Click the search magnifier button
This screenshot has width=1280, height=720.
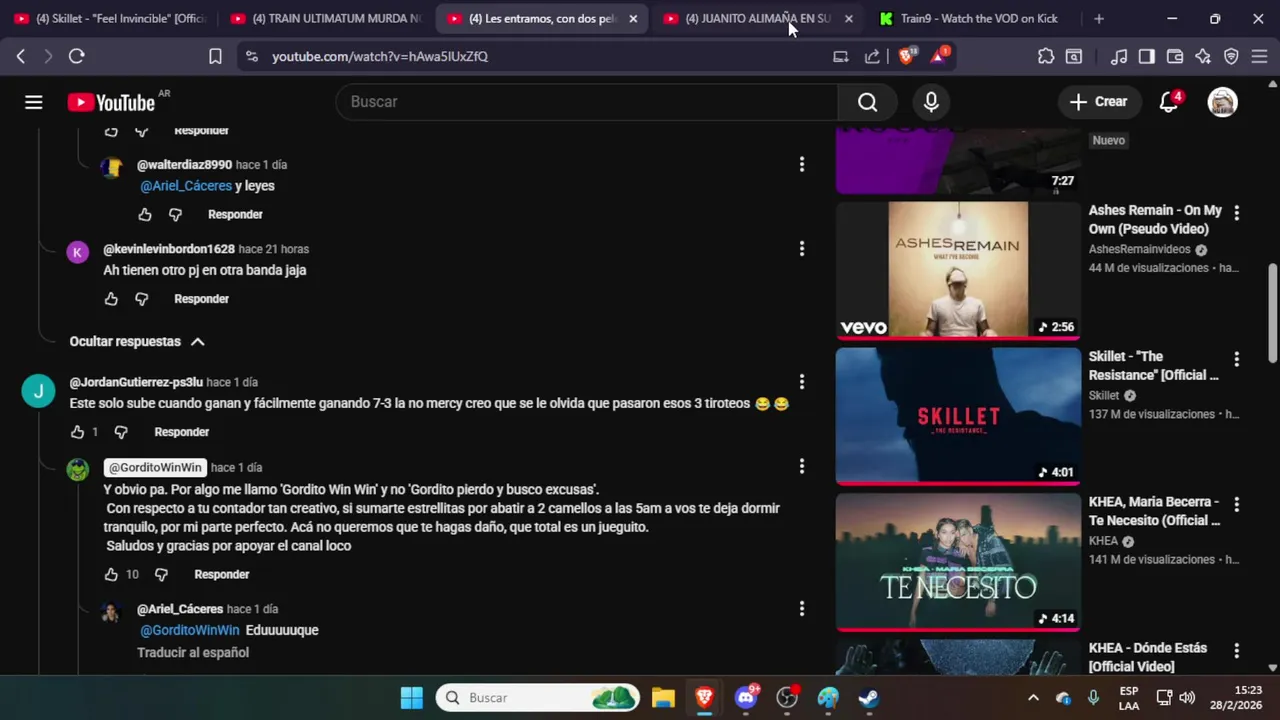tap(867, 102)
